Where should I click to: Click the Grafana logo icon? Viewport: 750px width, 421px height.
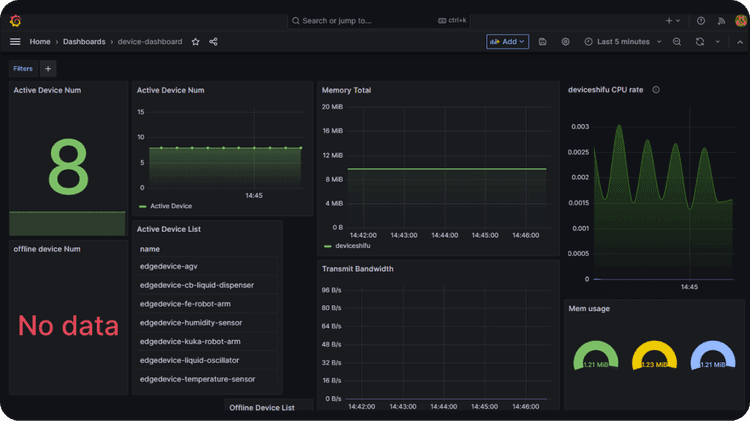(15, 20)
